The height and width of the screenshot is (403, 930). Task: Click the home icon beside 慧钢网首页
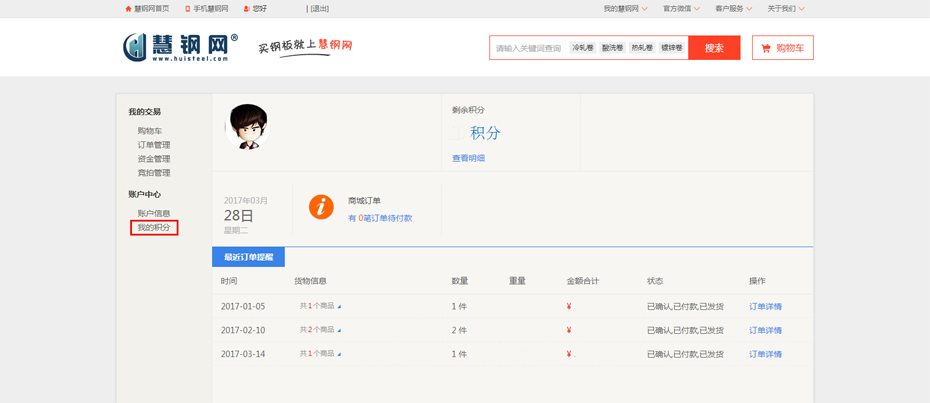pos(128,9)
